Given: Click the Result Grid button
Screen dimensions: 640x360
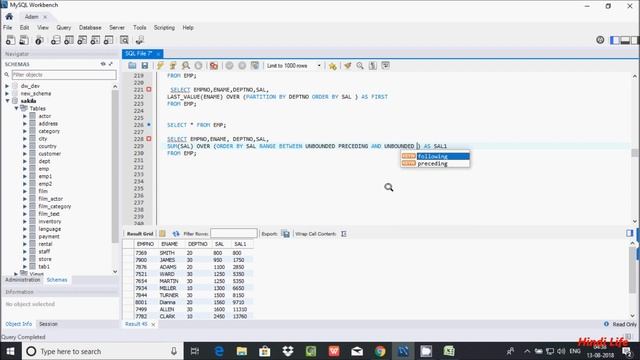Looking at the screenshot, I should [140, 234].
